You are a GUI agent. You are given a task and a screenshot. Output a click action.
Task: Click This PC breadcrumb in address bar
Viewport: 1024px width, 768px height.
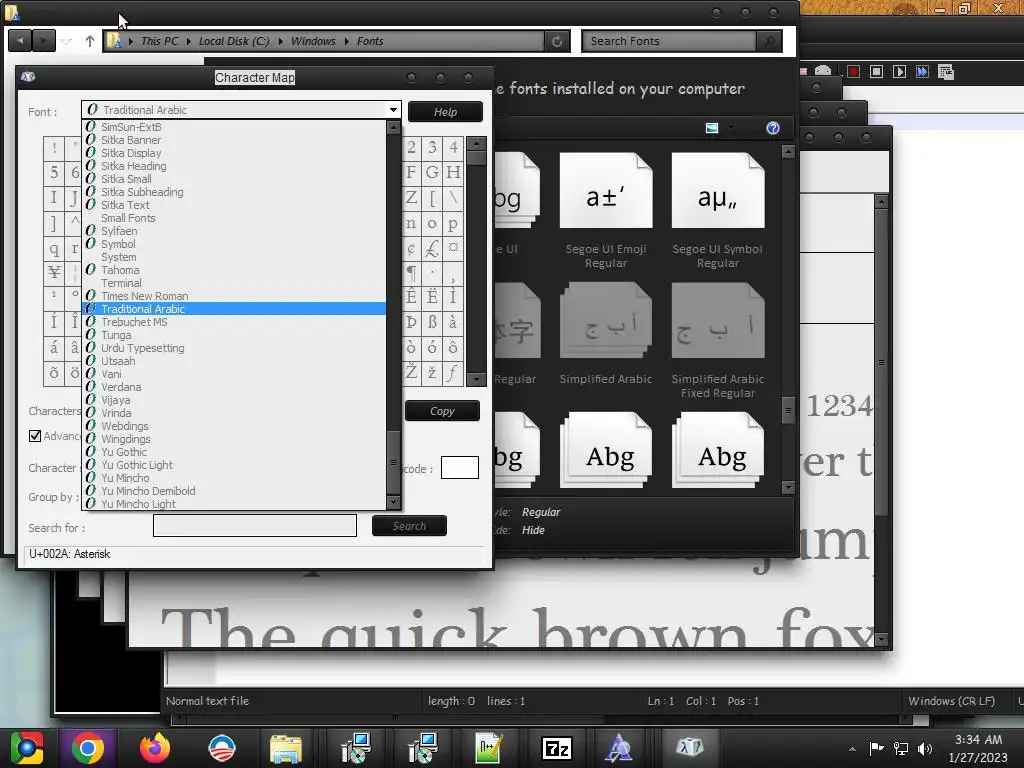159,41
